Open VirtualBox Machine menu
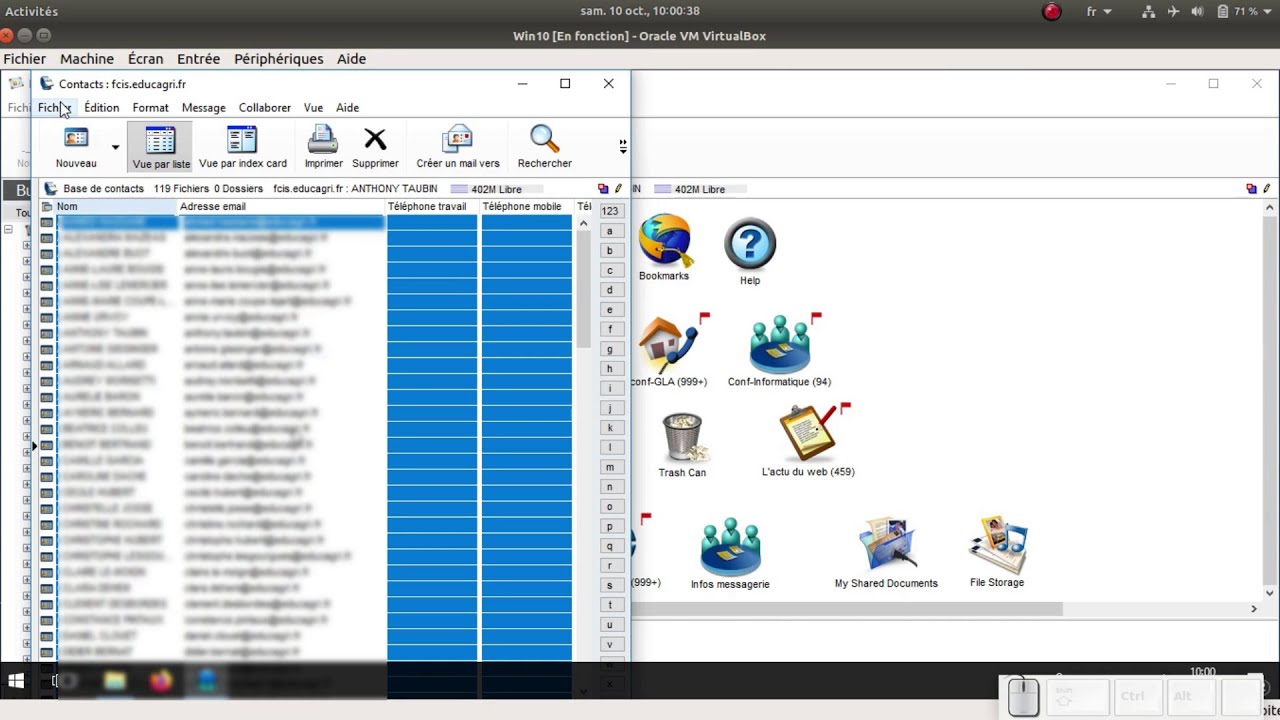The height and width of the screenshot is (720, 1280). pos(87,59)
